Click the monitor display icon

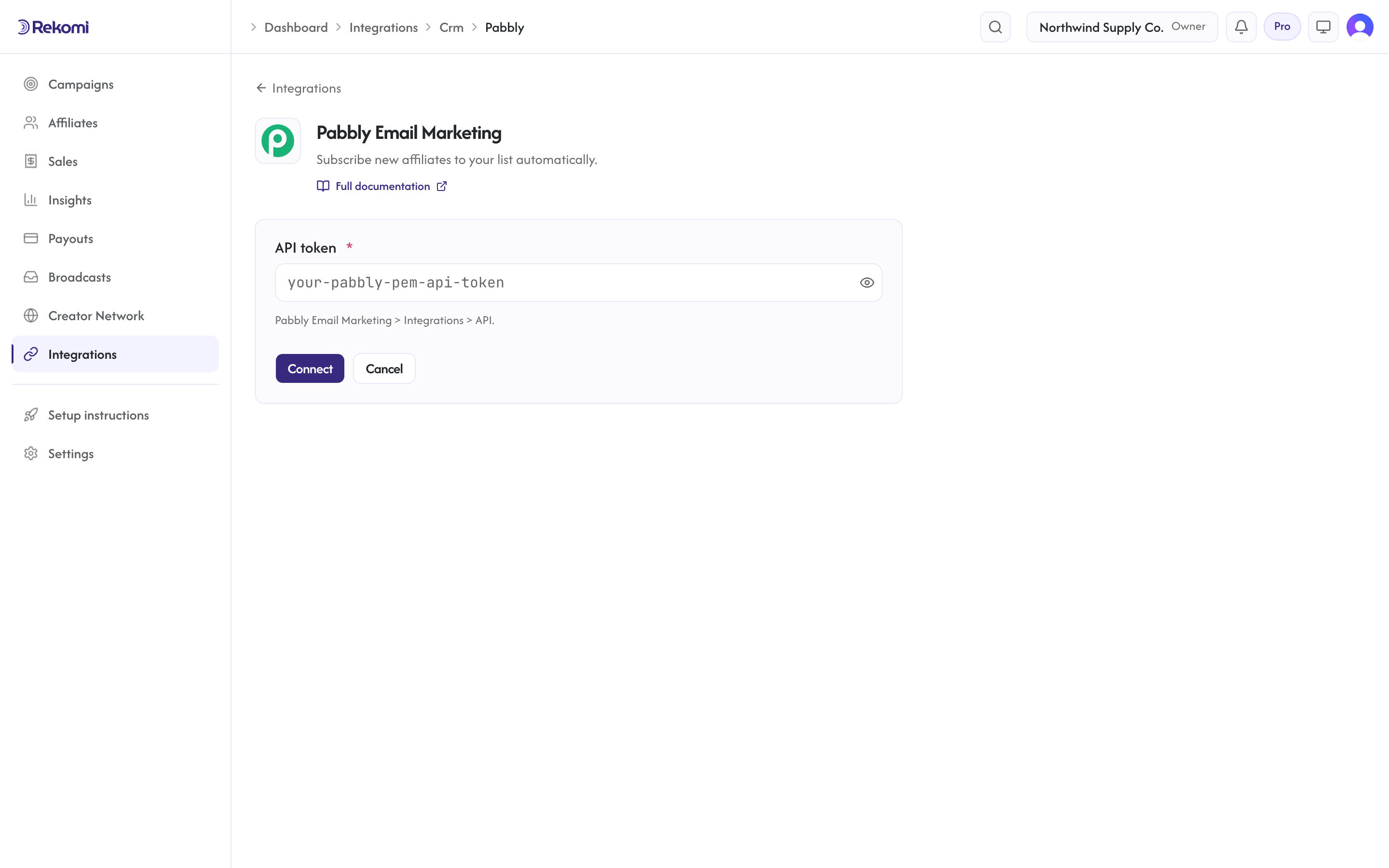pyautogui.click(x=1323, y=27)
